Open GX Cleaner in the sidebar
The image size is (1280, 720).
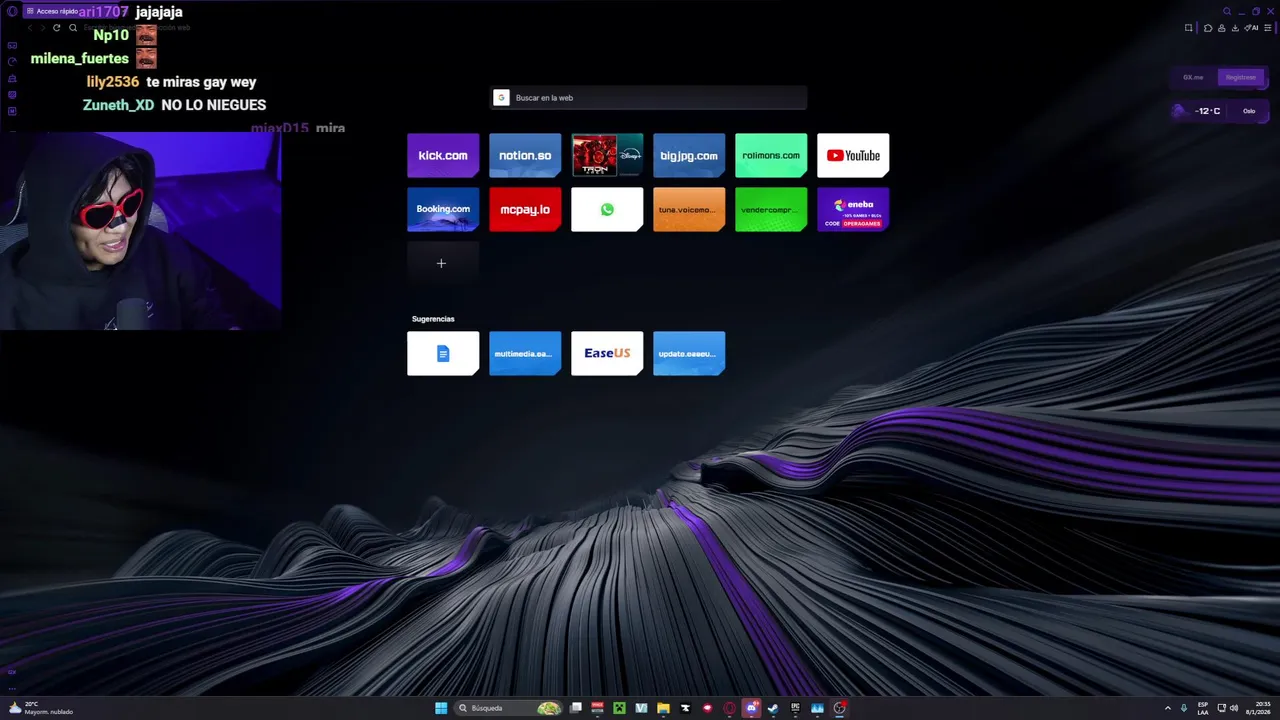point(12,78)
